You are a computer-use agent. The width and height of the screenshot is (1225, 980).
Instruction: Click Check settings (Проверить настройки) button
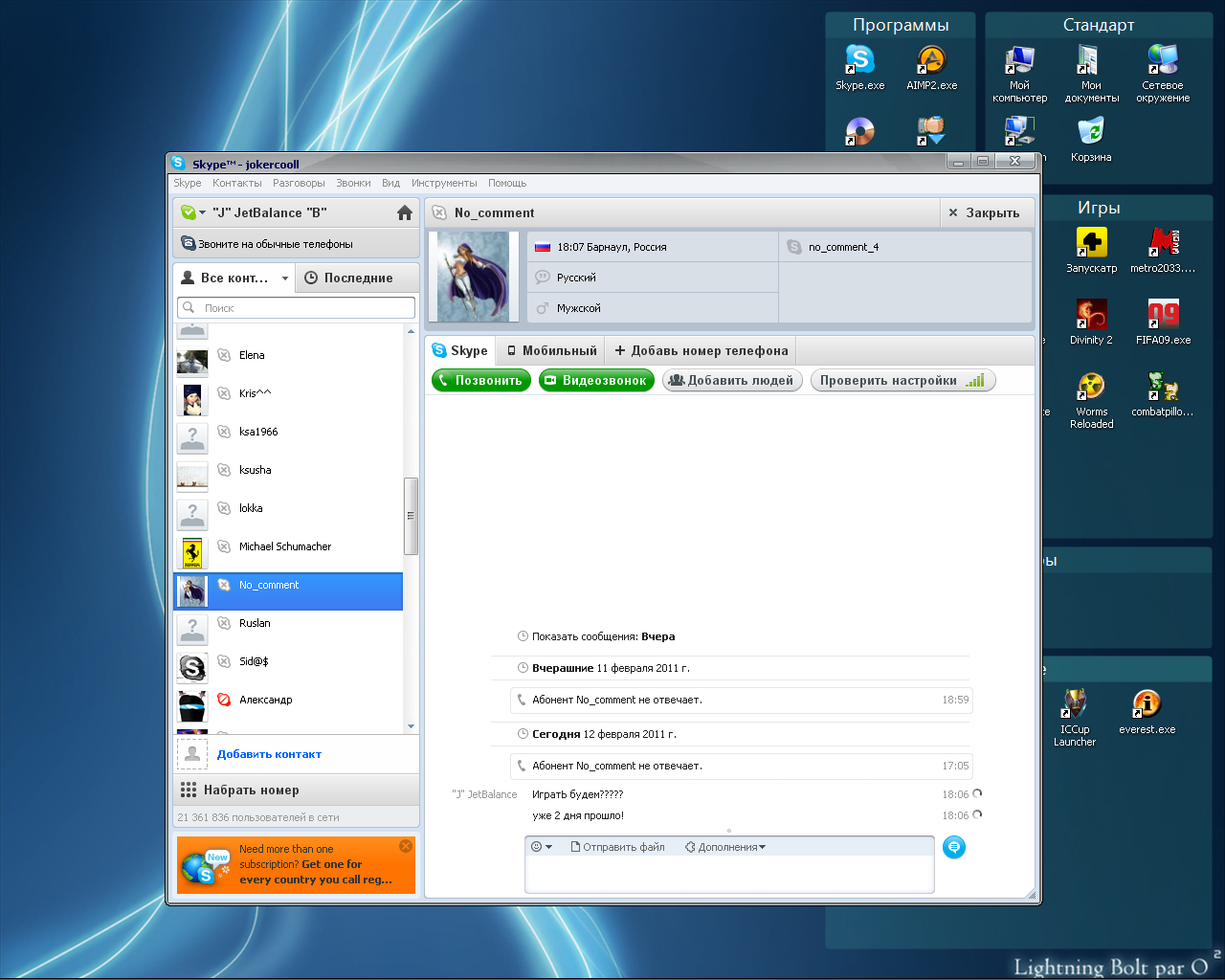tap(902, 380)
